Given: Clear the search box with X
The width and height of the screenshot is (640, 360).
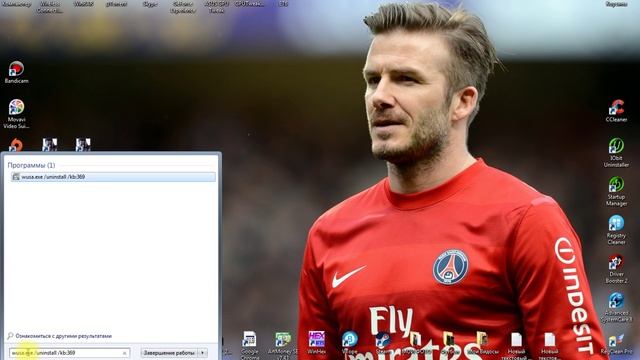Looking at the screenshot, I should pyautogui.click(x=124, y=353).
